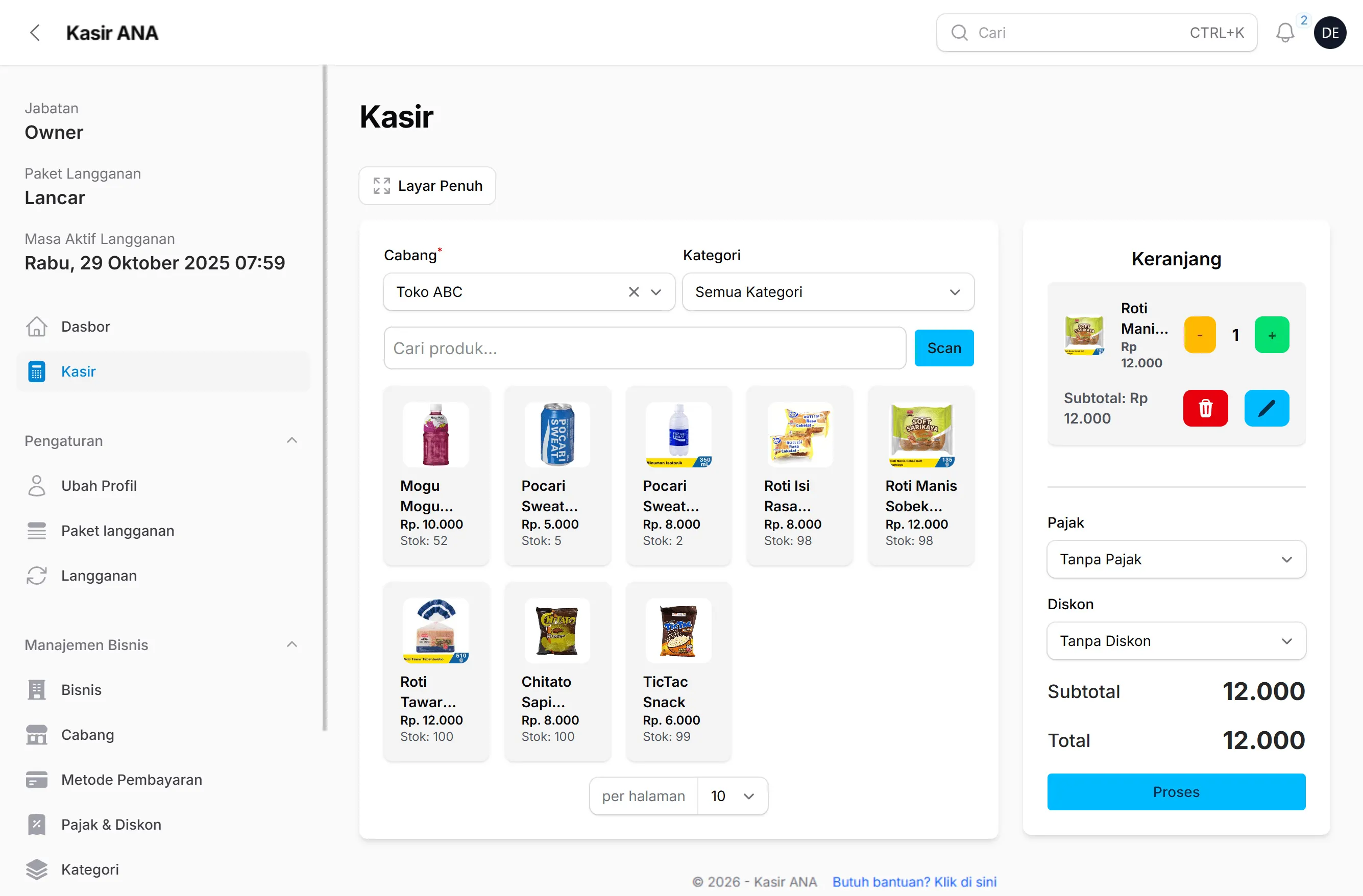Click the Dasbor home icon
Screen dimensions: 1363x896
click(36, 327)
